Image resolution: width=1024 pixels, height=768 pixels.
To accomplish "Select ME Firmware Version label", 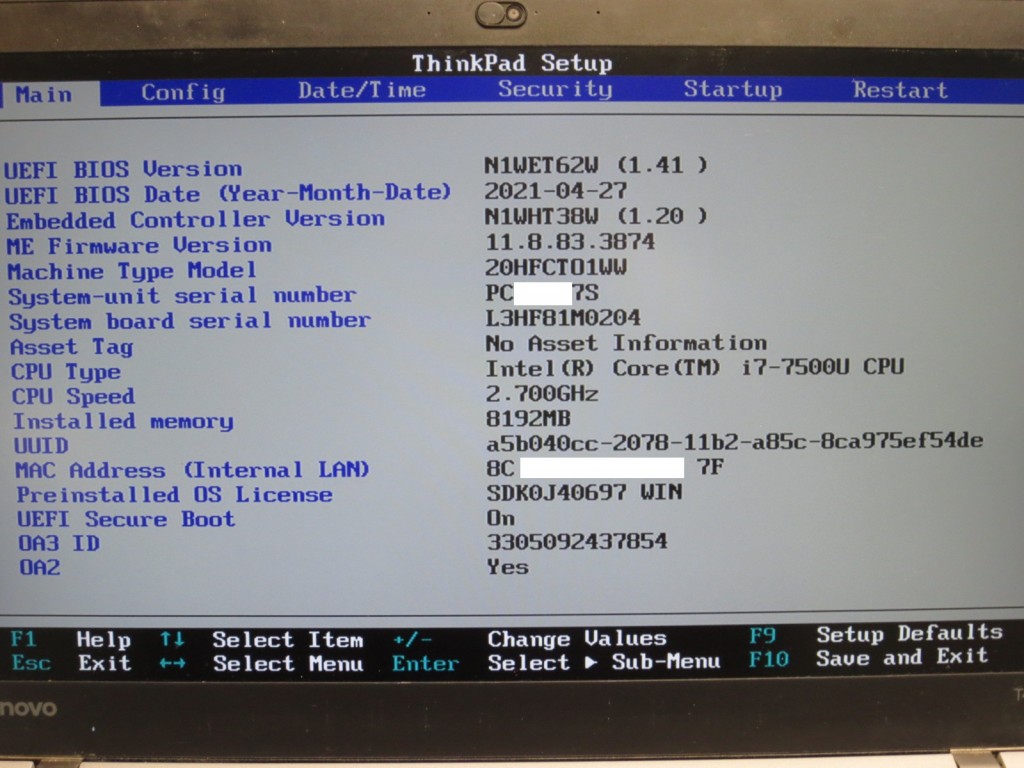I will point(139,246).
